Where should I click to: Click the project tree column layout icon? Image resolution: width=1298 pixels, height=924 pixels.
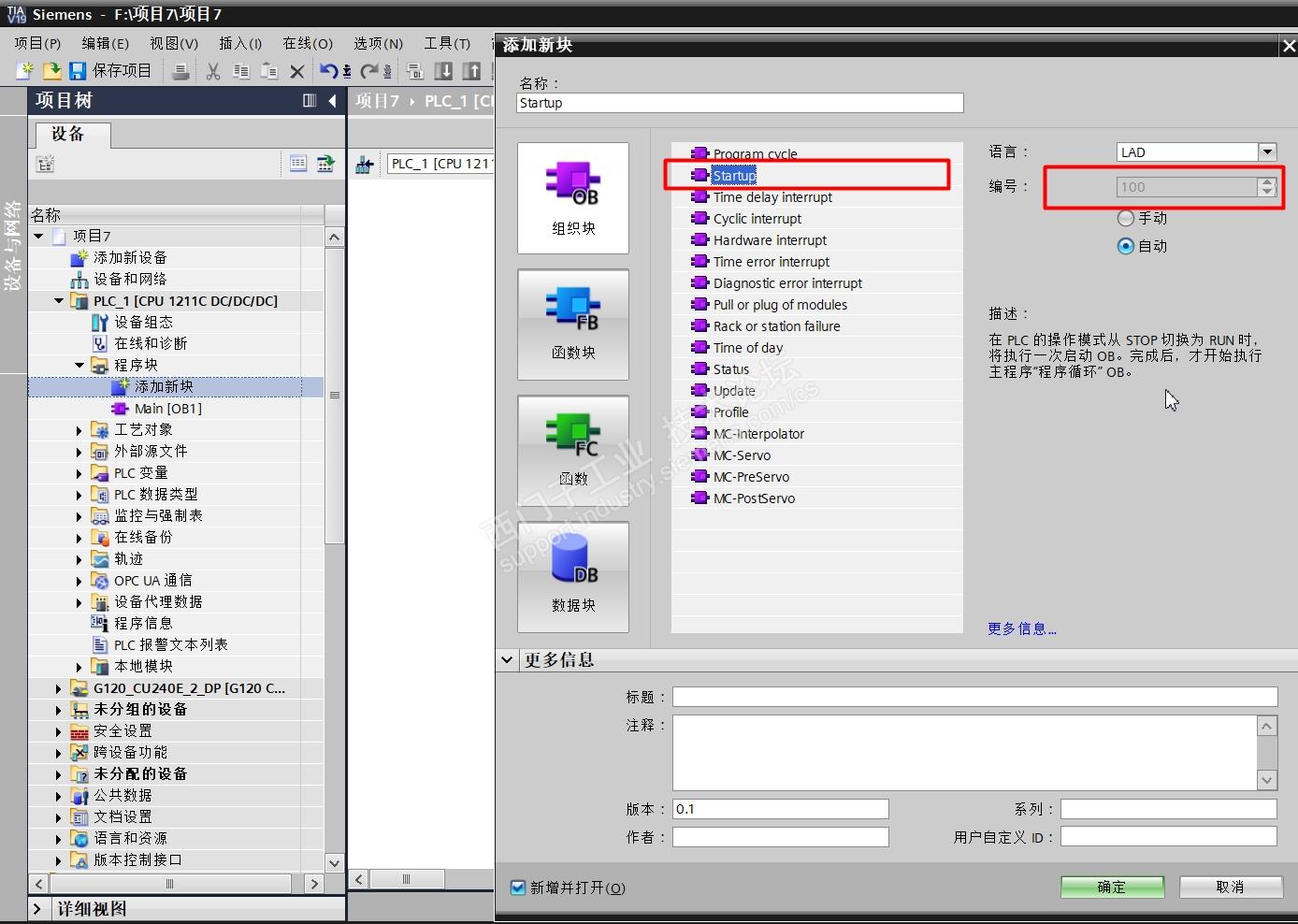coord(310,100)
